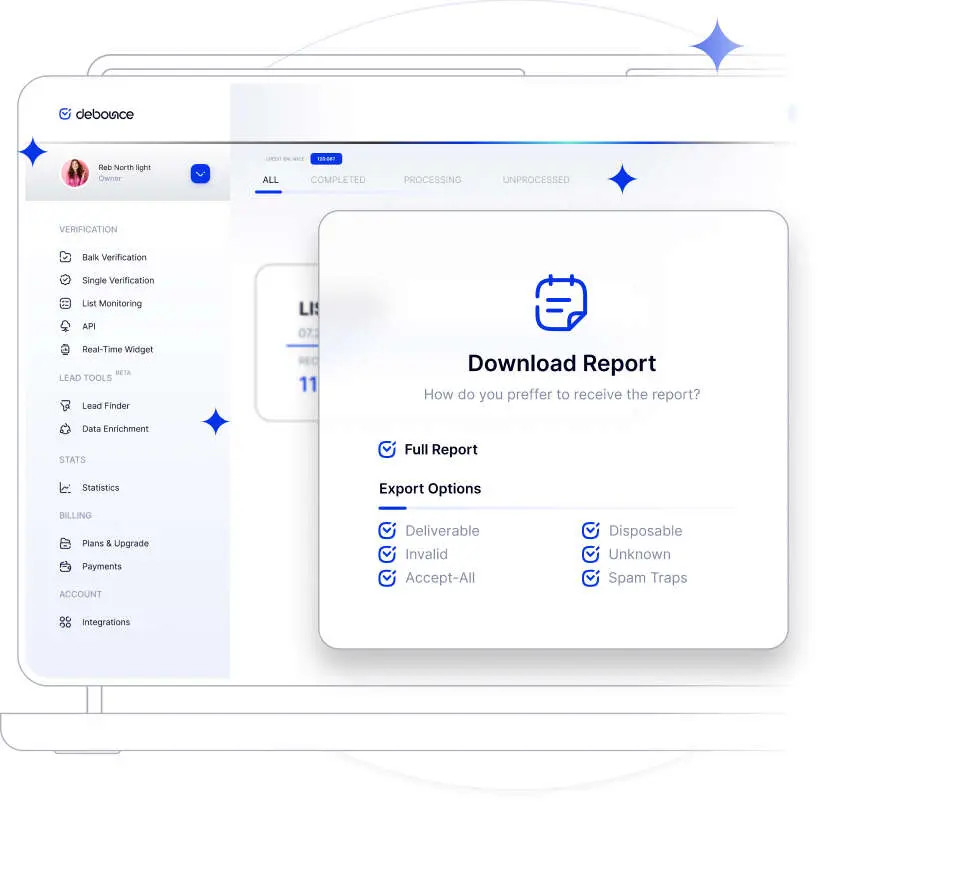Click the Single Verification check icon
Image resolution: width=960 pixels, height=887 pixels.
[x=66, y=280]
